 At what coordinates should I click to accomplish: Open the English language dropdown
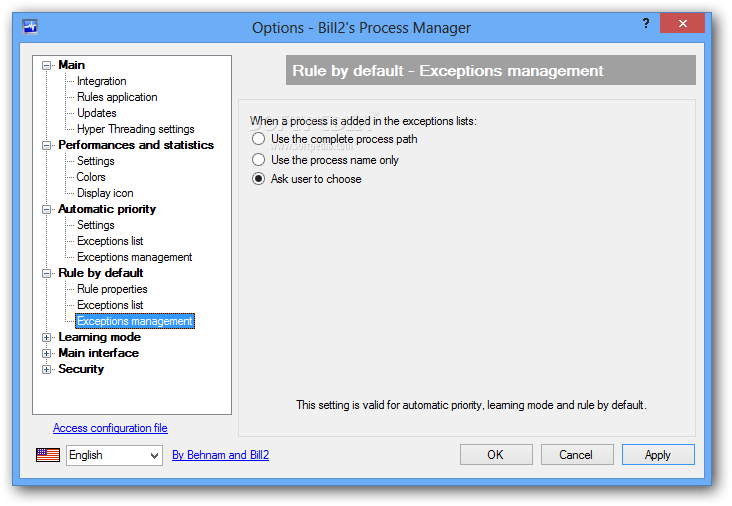click(114, 455)
